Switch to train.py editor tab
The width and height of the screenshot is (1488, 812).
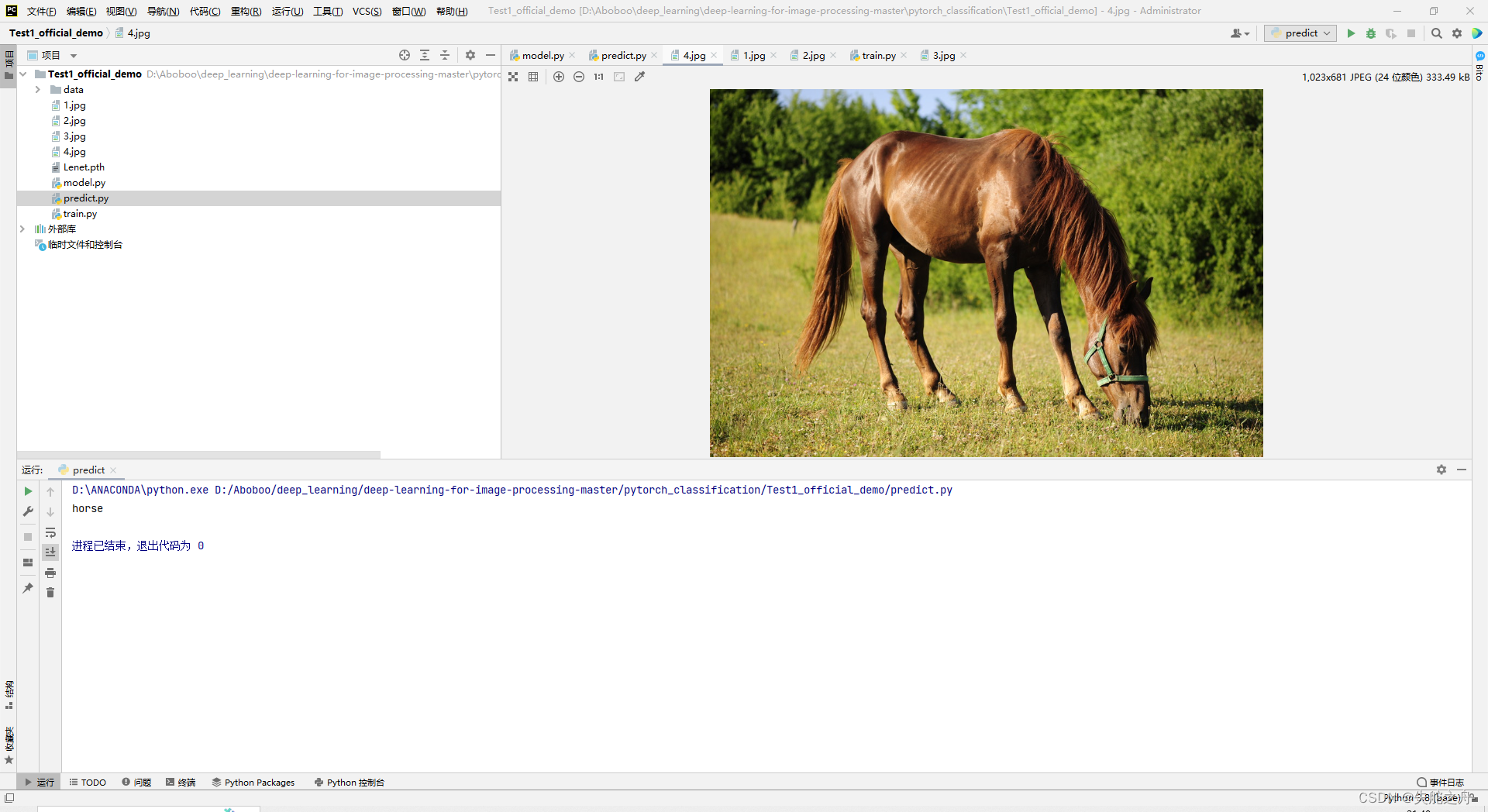point(879,56)
